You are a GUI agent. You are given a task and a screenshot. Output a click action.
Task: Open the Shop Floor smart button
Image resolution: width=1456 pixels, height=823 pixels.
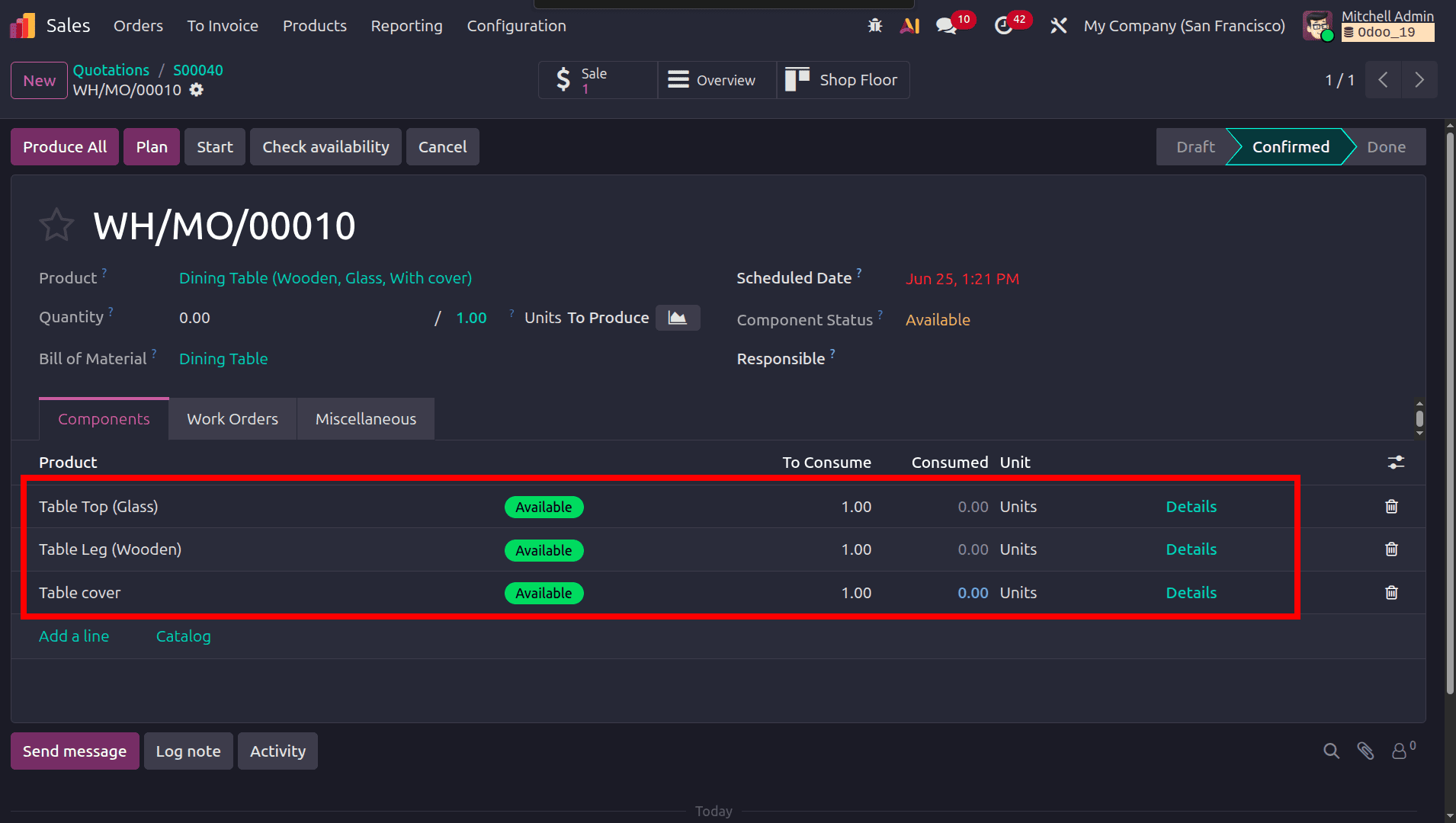point(843,80)
